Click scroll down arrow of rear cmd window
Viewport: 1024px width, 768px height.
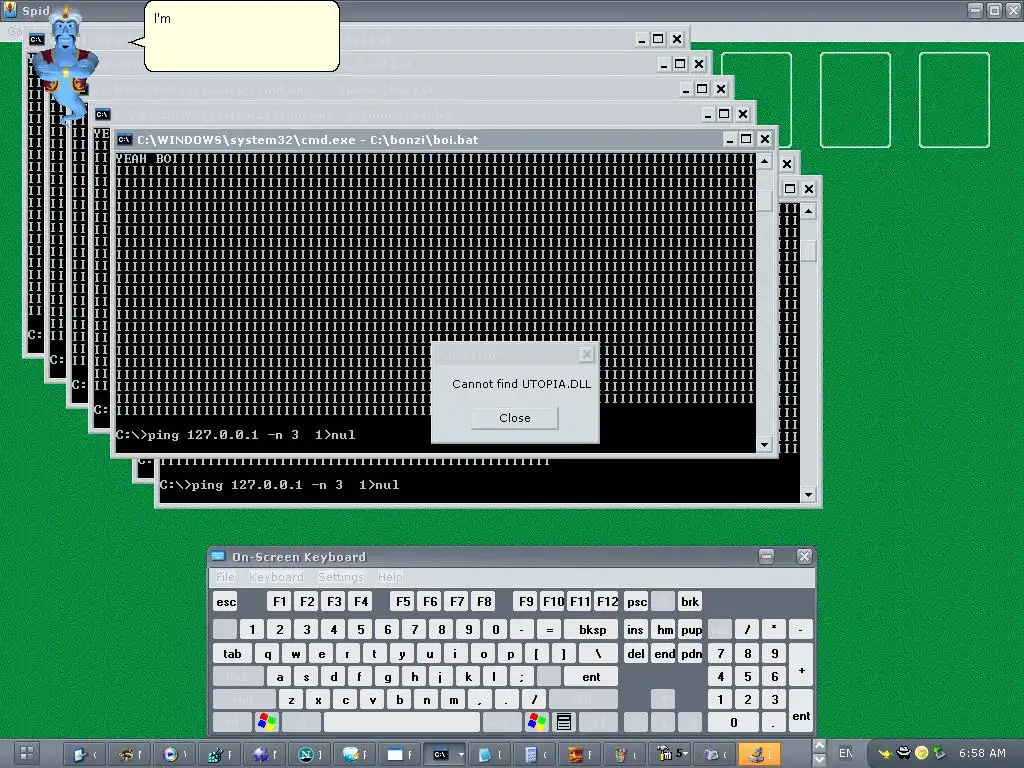coord(808,494)
